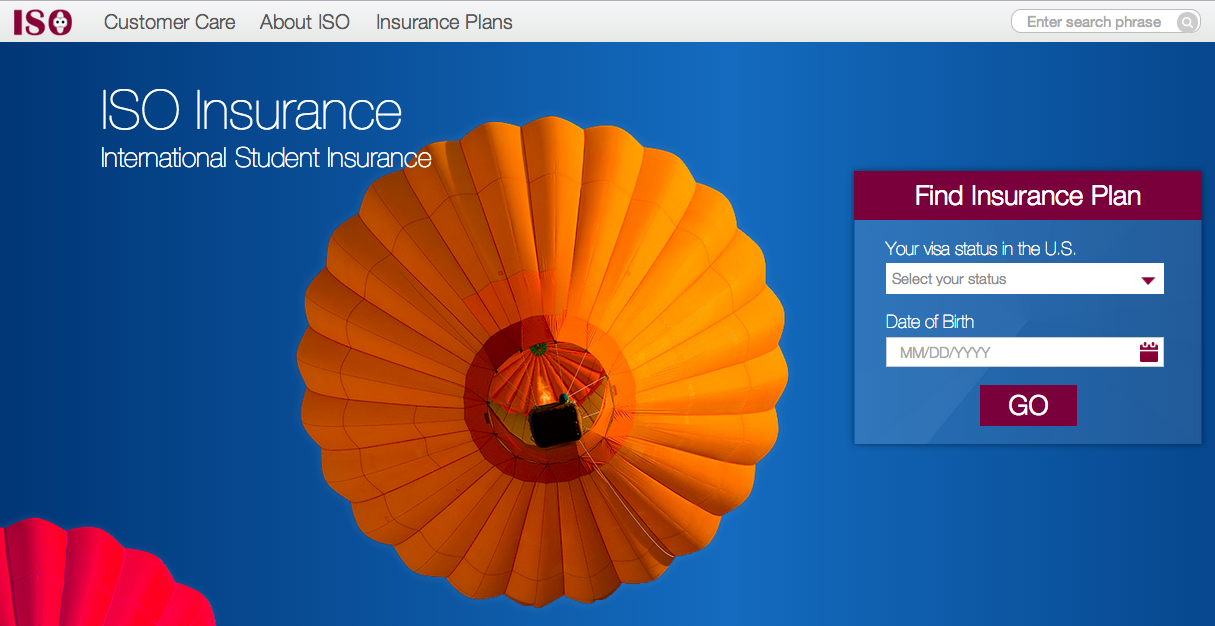
Task: Open the Insurance Plans menu
Action: (444, 22)
